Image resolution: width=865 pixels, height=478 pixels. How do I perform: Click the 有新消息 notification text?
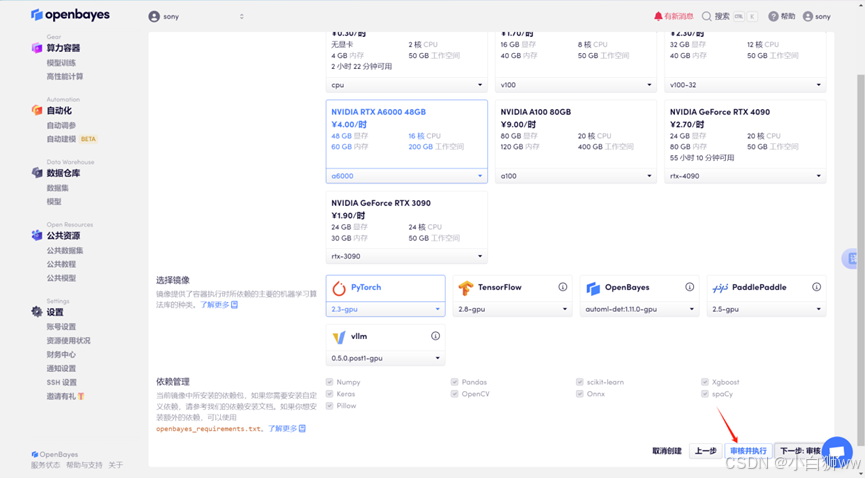click(x=679, y=17)
